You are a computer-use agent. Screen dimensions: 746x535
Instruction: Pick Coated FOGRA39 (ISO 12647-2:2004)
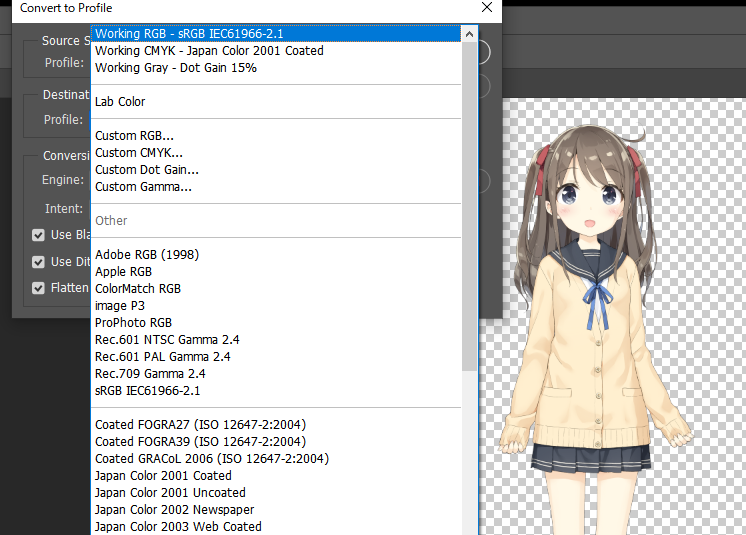[200, 442]
